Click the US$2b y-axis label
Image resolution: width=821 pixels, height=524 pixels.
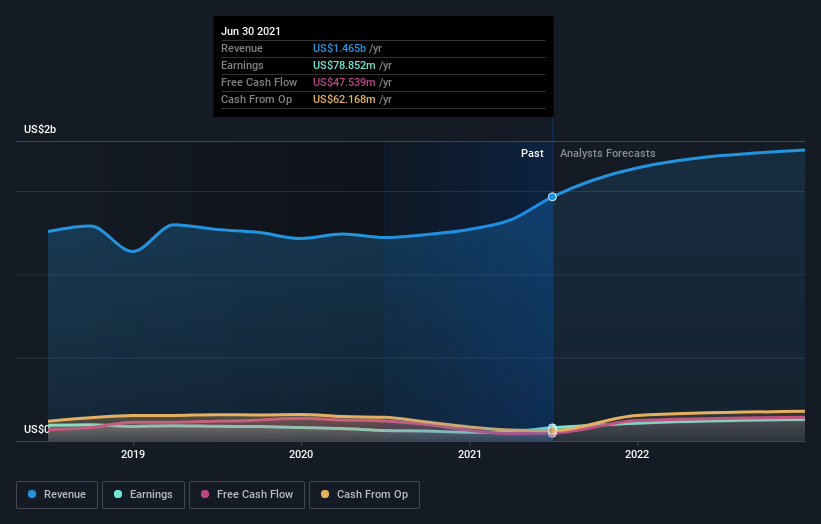pos(40,129)
